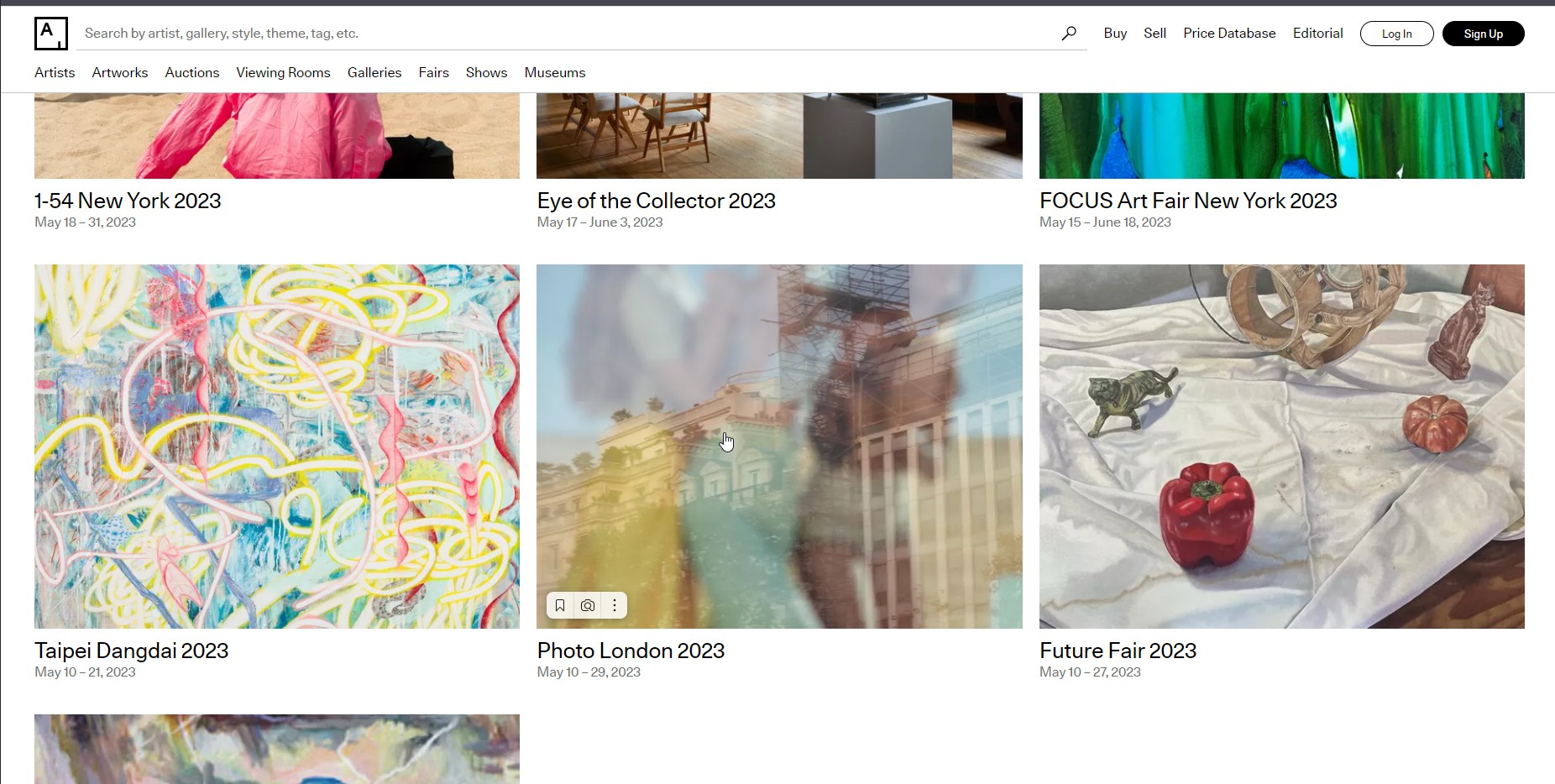
Task: Open the Editorial link
Action: click(1317, 34)
